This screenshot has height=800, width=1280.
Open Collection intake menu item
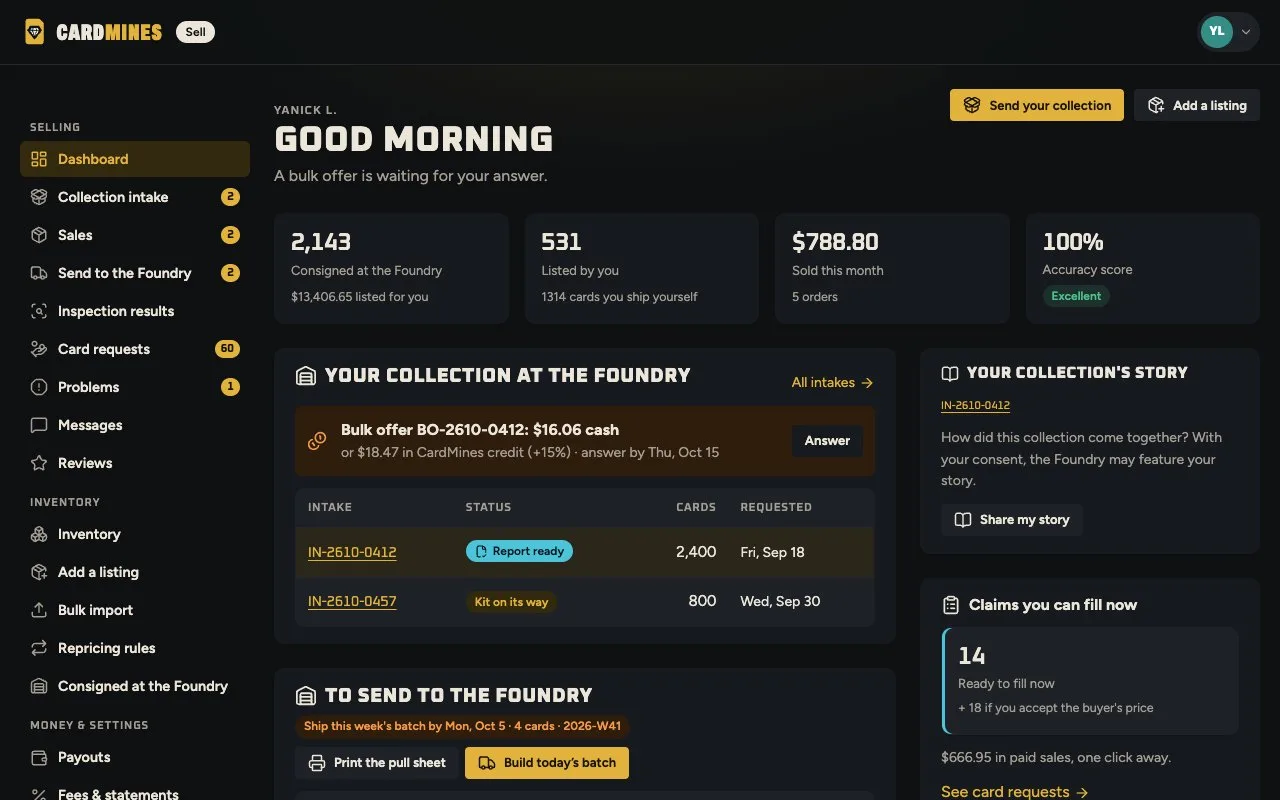point(135,197)
